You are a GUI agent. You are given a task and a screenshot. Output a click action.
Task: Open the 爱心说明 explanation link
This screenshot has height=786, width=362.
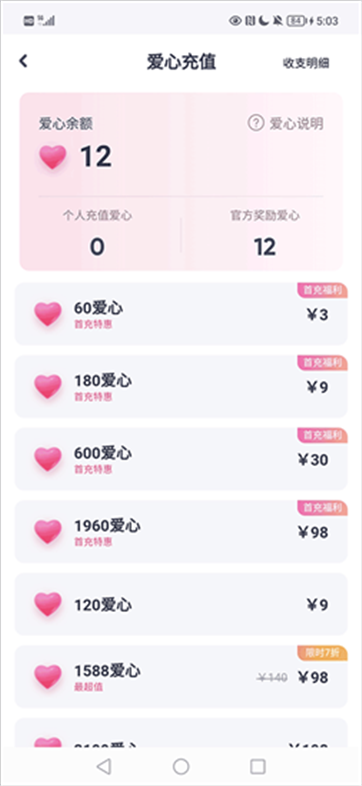(297, 123)
